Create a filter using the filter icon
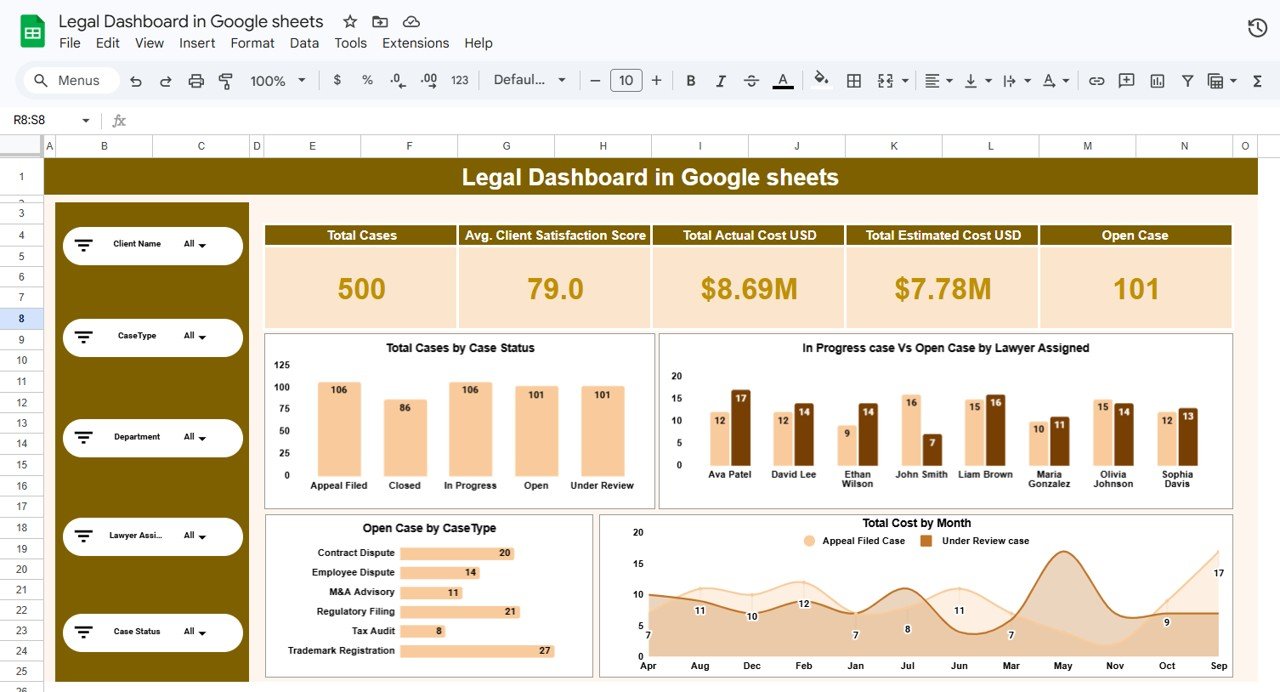Viewport: 1280px width, 692px height. [x=1188, y=80]
